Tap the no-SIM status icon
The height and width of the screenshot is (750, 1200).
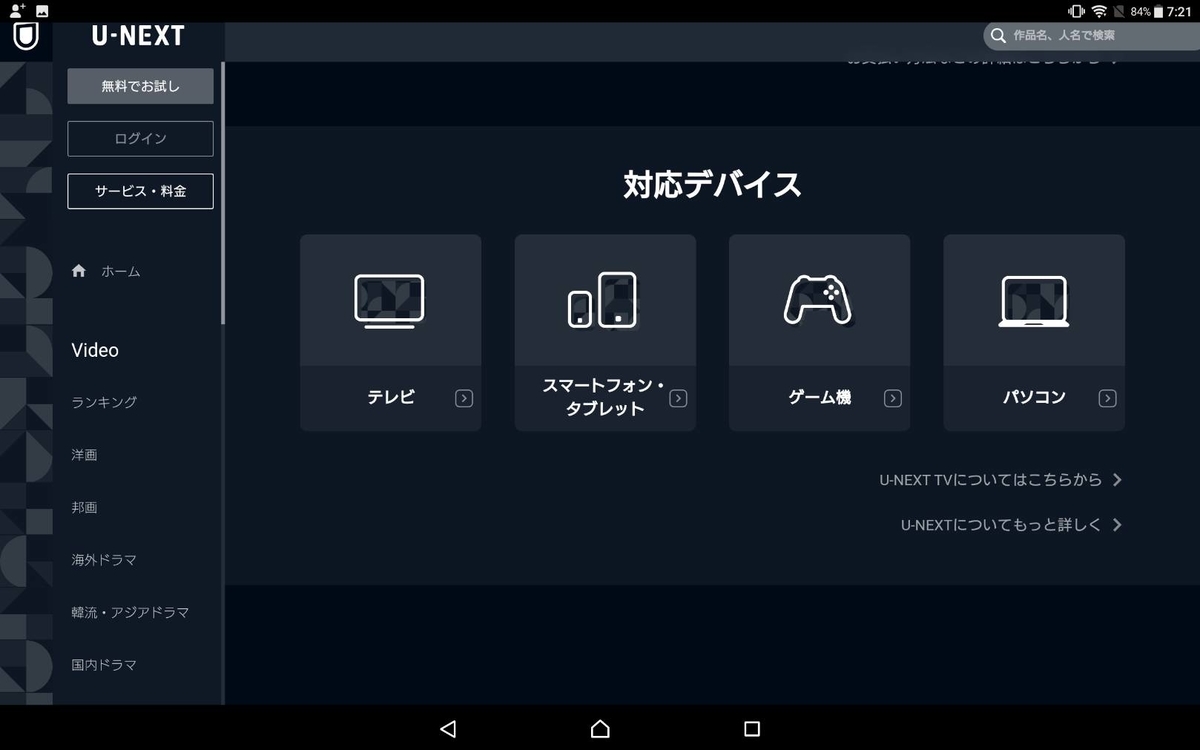click(x=1120, y=11)
